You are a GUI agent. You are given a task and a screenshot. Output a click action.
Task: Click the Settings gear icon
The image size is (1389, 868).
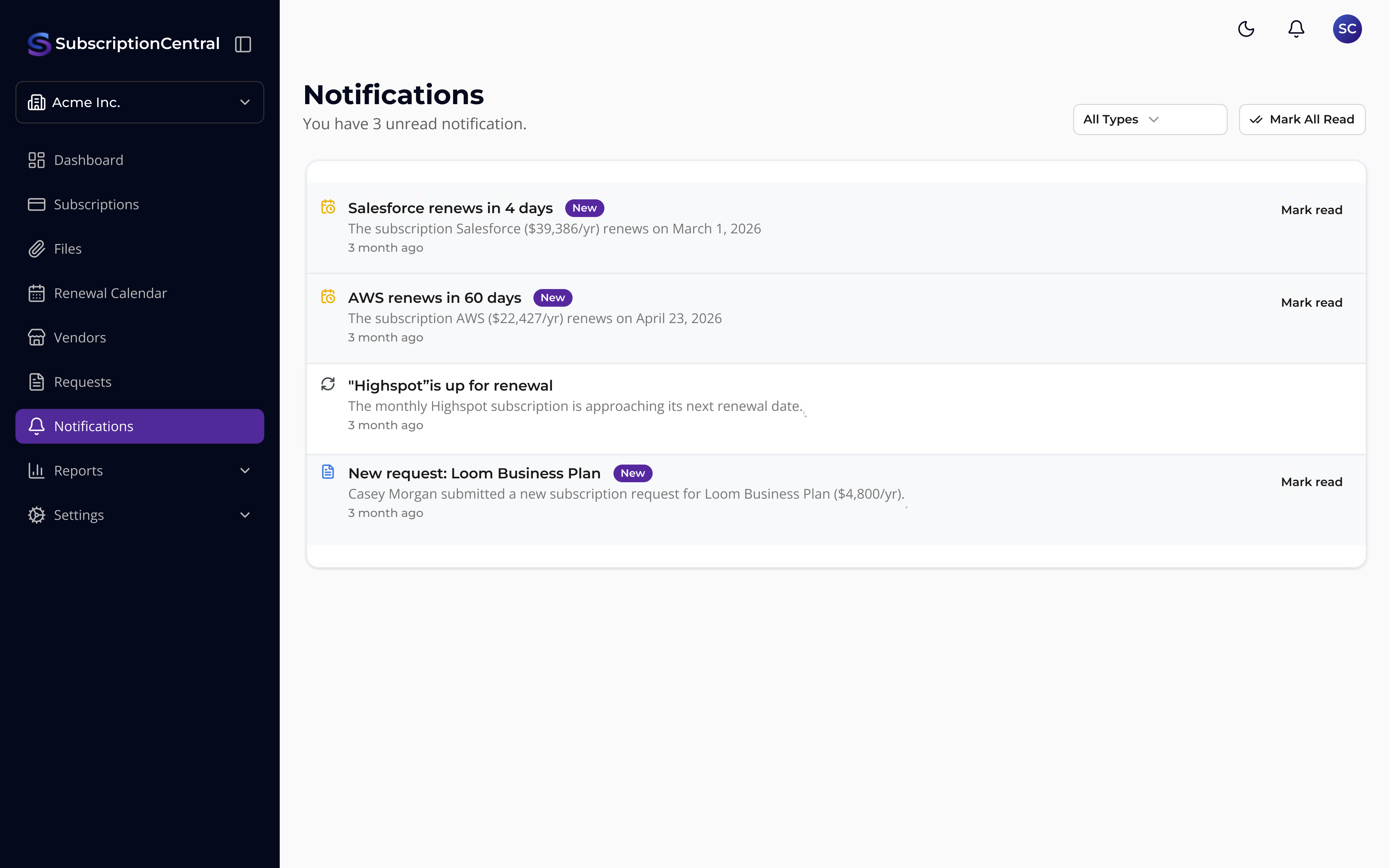click(x=37, y=515)
